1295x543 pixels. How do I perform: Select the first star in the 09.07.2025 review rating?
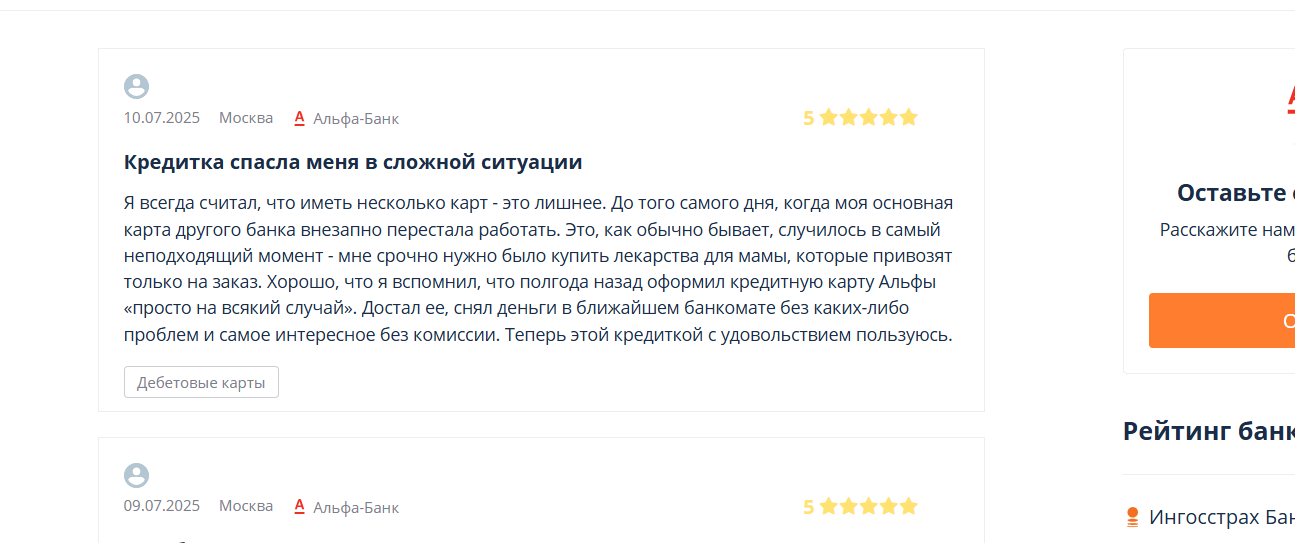pyautogui.click(x=828, y=506)
